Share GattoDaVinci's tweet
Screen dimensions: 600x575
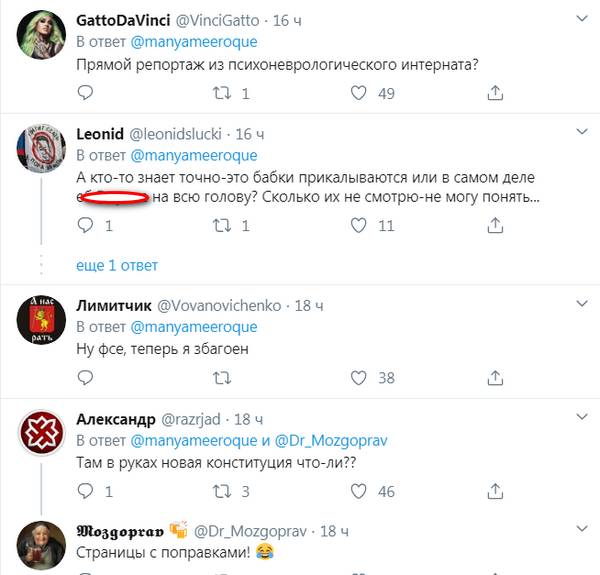coord(494,93)
